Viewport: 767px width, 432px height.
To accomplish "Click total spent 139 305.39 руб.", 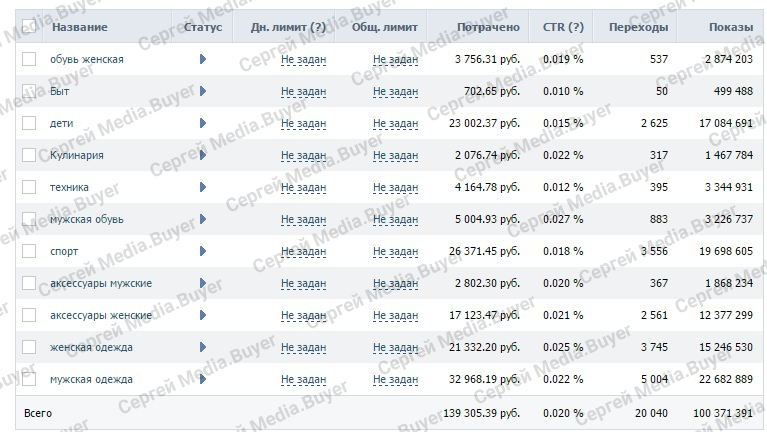I will (481, 413).
